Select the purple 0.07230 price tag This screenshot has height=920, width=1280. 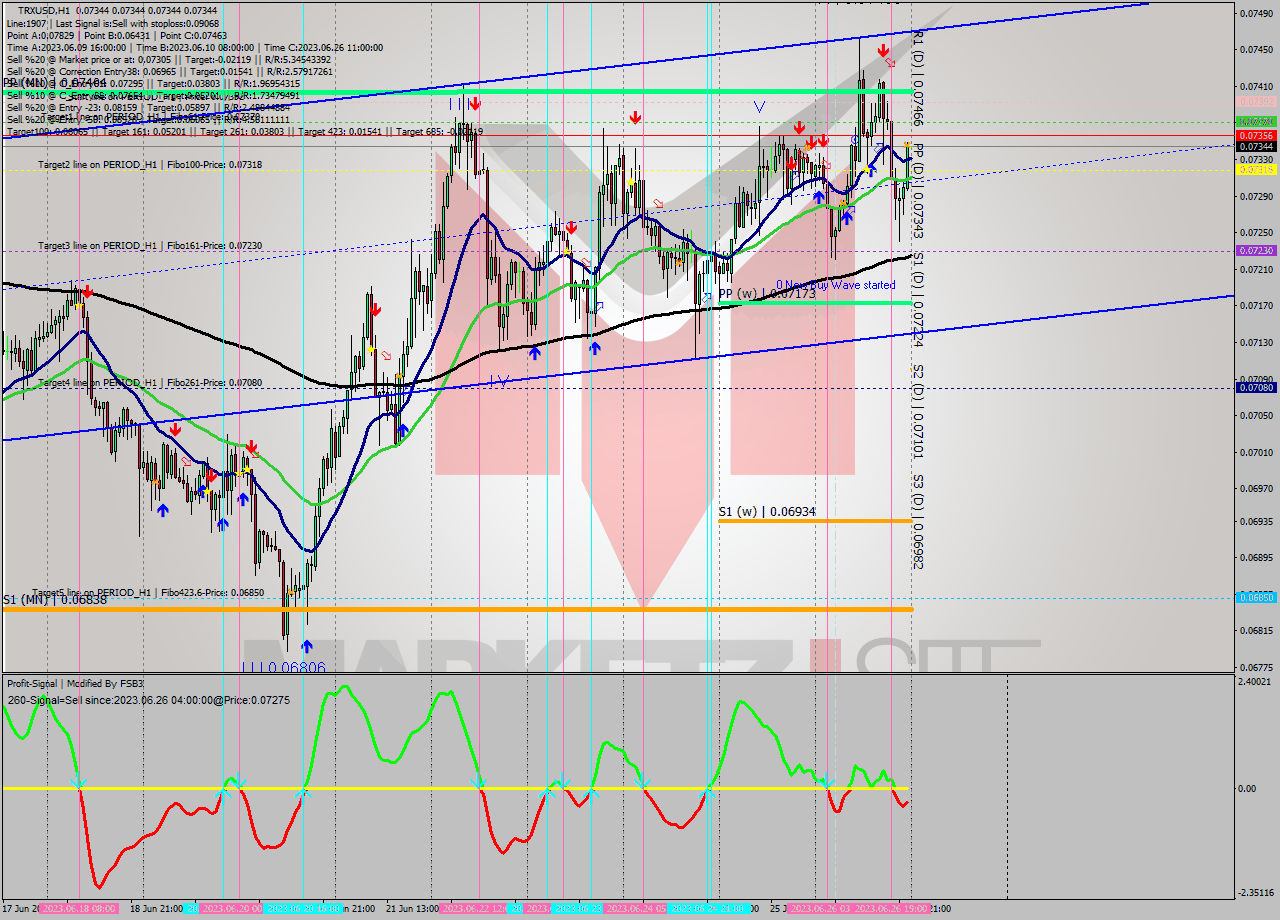1256,251
